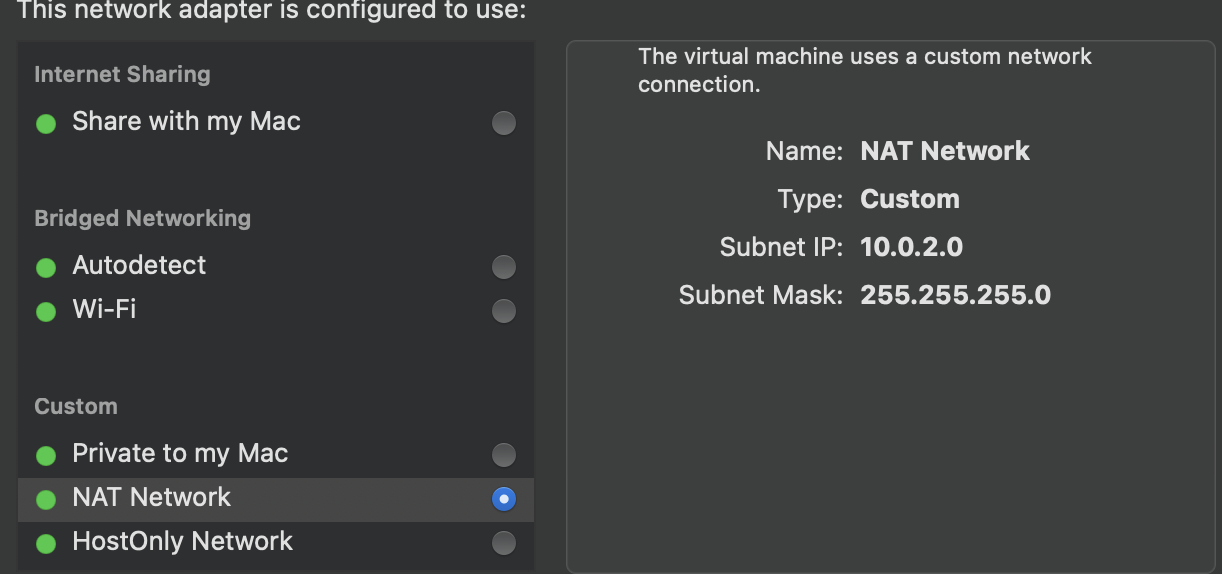Click the 'Subnet Mask:' field label
Screen dimensions: 1222x574
(x=761, y=295)
